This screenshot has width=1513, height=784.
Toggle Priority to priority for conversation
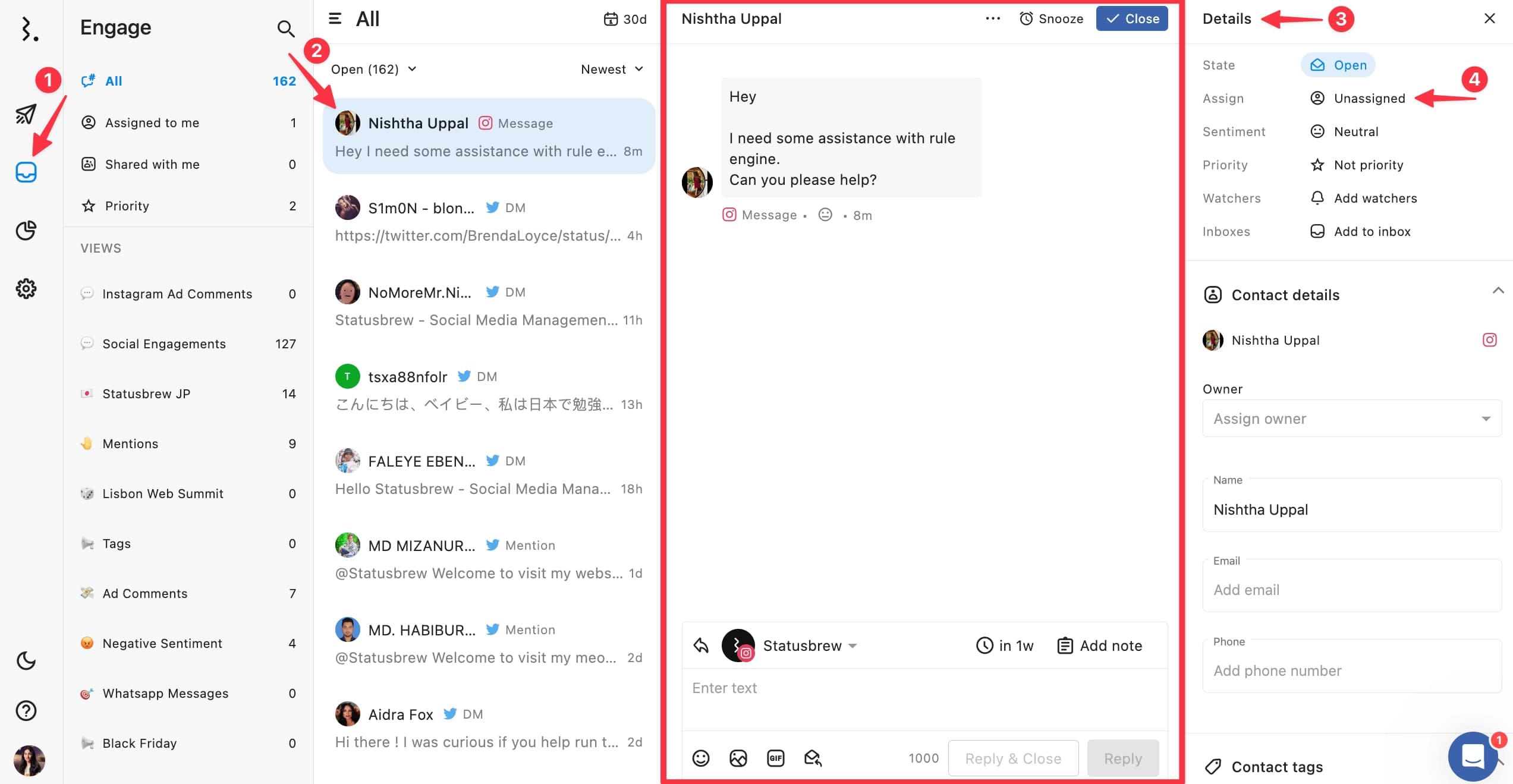[x=1356, y=164]
